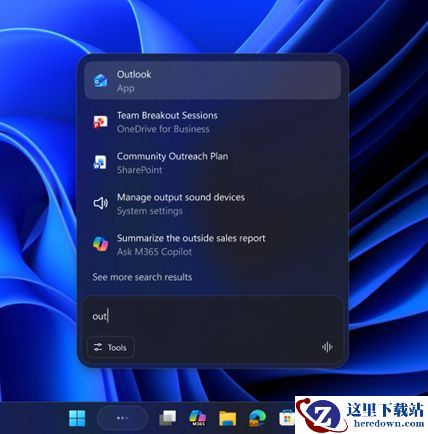The width and height of the screenshot is (428, 434).
Task: Click the M365 Copilot icon in results
Action: [x=100, y=244]
